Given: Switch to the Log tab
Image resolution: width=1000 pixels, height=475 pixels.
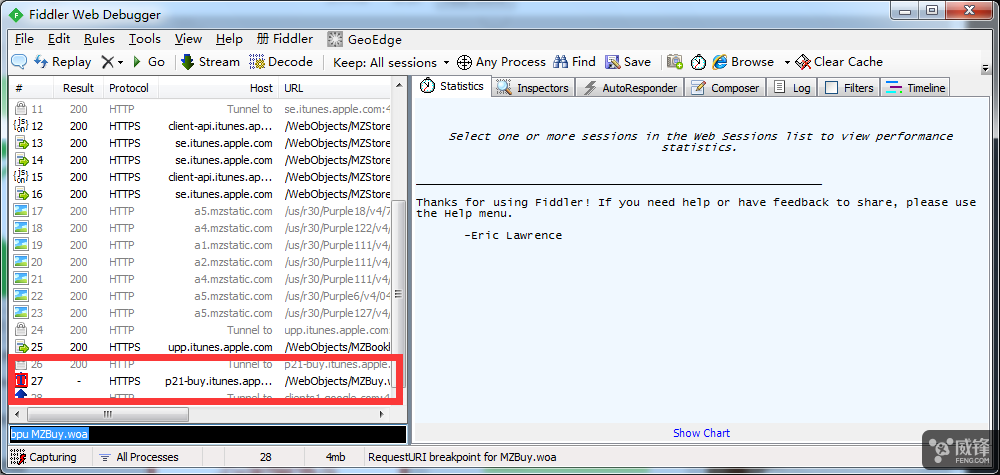Looking at the screenshot, I should click(x=791, y=87).
